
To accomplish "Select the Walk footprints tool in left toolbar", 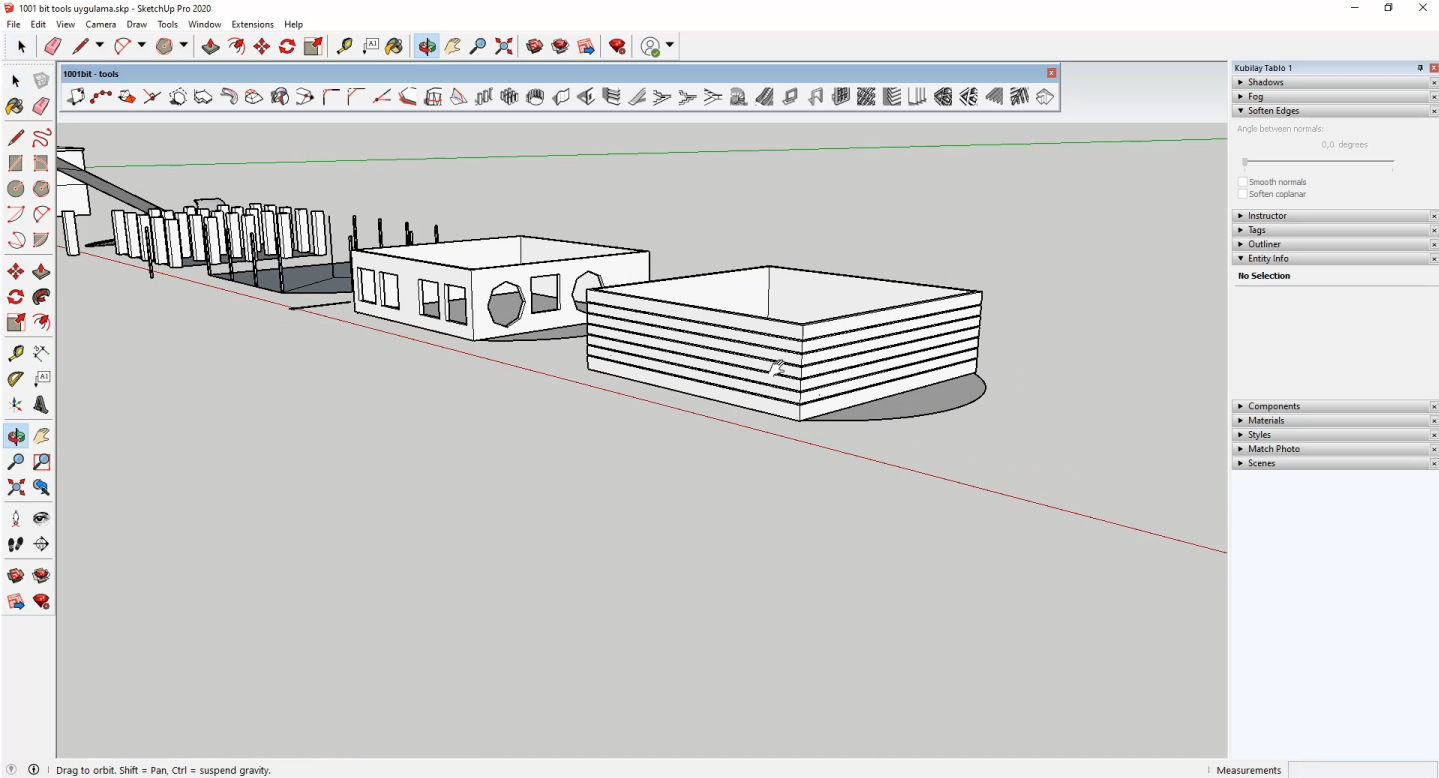I will click(x=16, y=544).
